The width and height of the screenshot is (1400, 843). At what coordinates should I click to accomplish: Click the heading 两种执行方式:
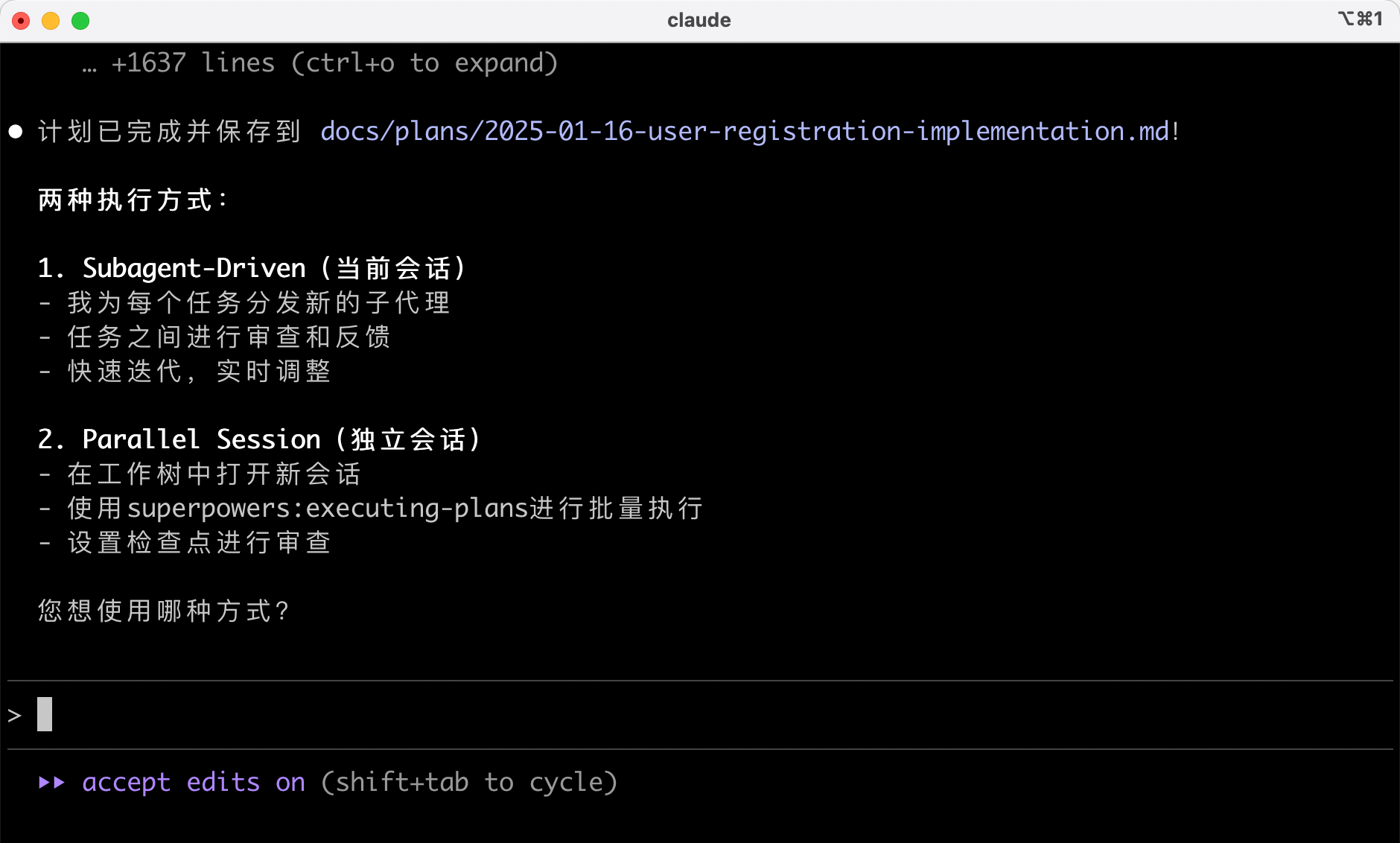tap(132, 200)
